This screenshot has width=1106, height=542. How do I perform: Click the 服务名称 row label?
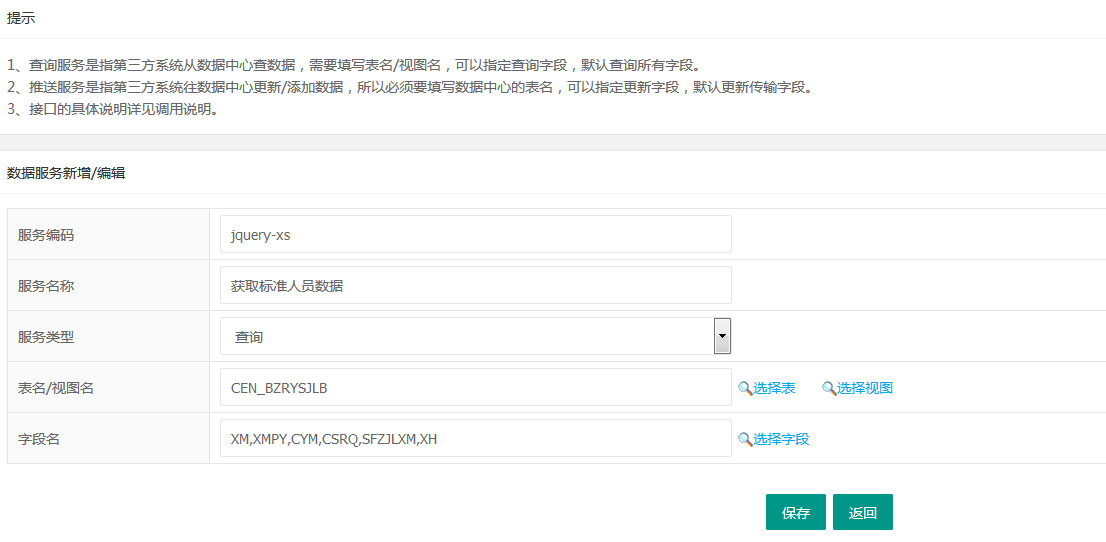tap(46, 286)
